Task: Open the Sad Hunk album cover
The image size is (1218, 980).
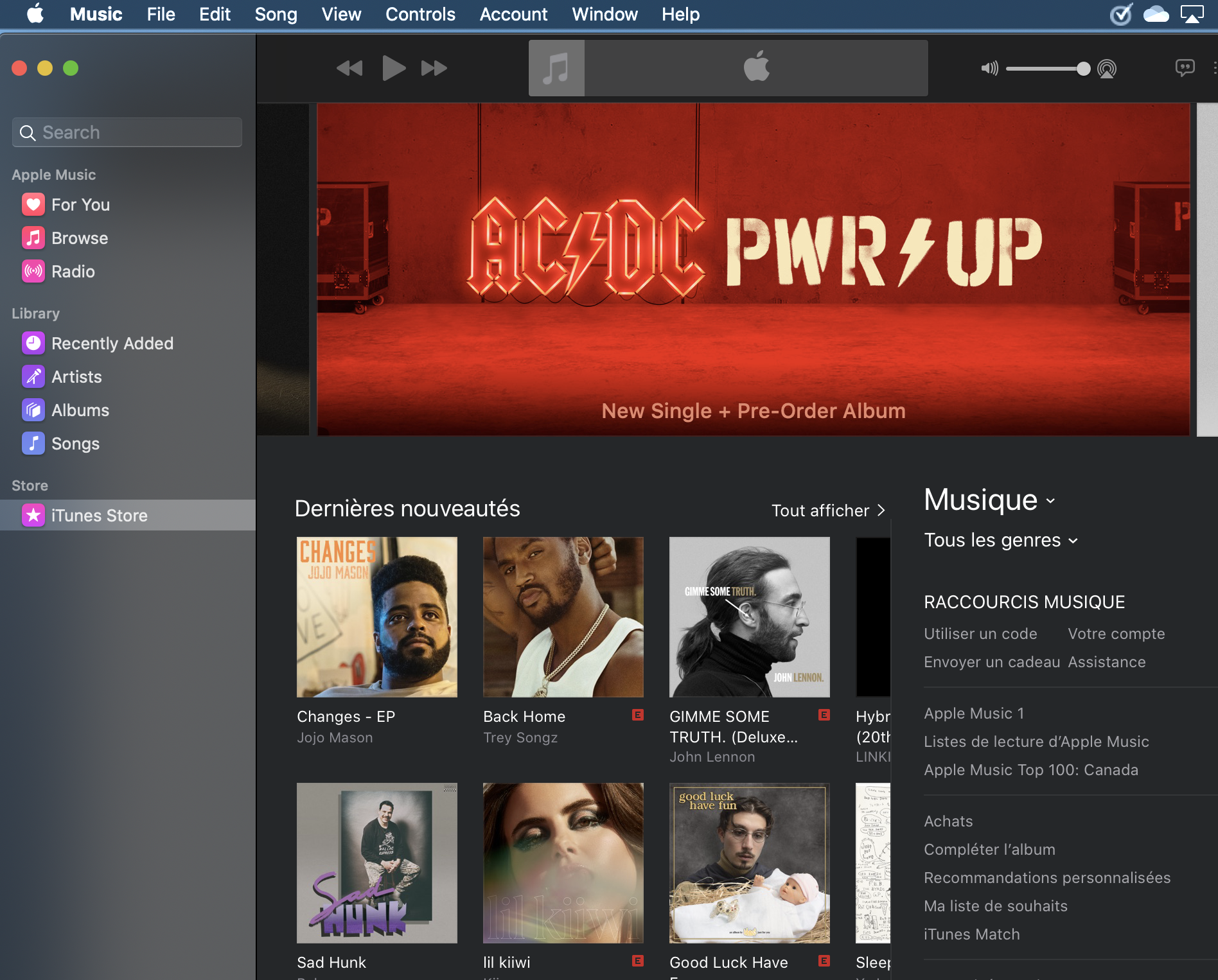Action: pos(377,863)
